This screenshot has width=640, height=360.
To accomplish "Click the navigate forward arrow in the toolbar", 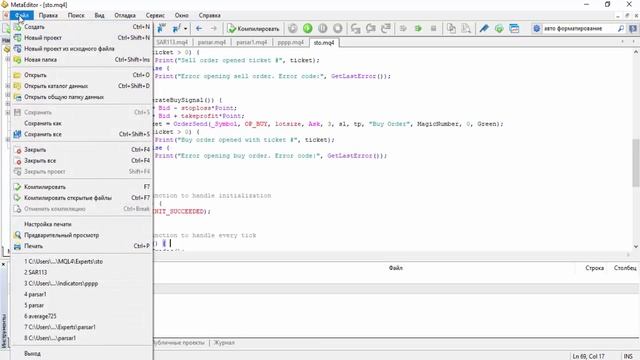I will click(213, 29).
